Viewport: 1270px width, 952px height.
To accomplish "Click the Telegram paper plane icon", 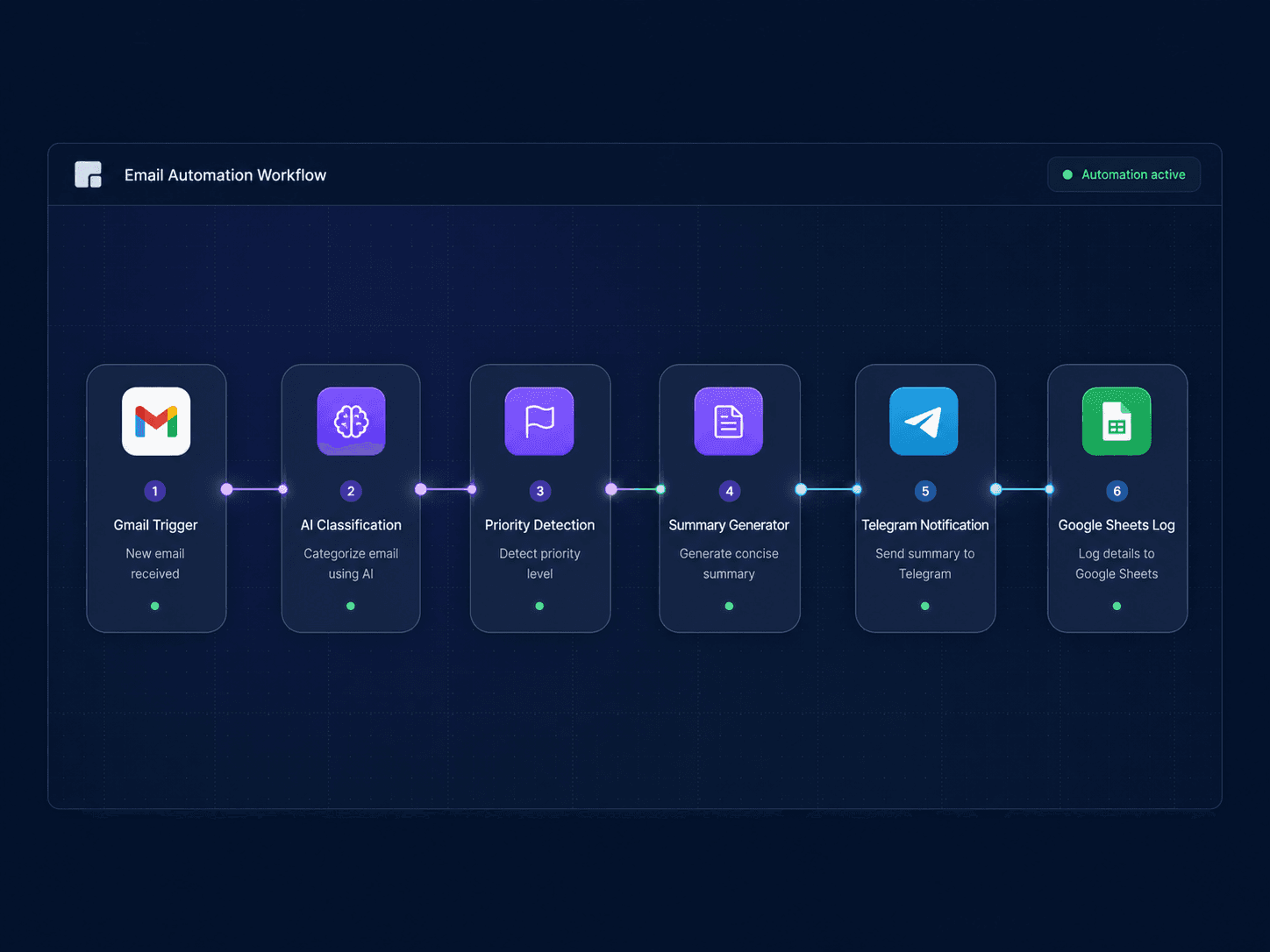I will [x=924, y=422].
